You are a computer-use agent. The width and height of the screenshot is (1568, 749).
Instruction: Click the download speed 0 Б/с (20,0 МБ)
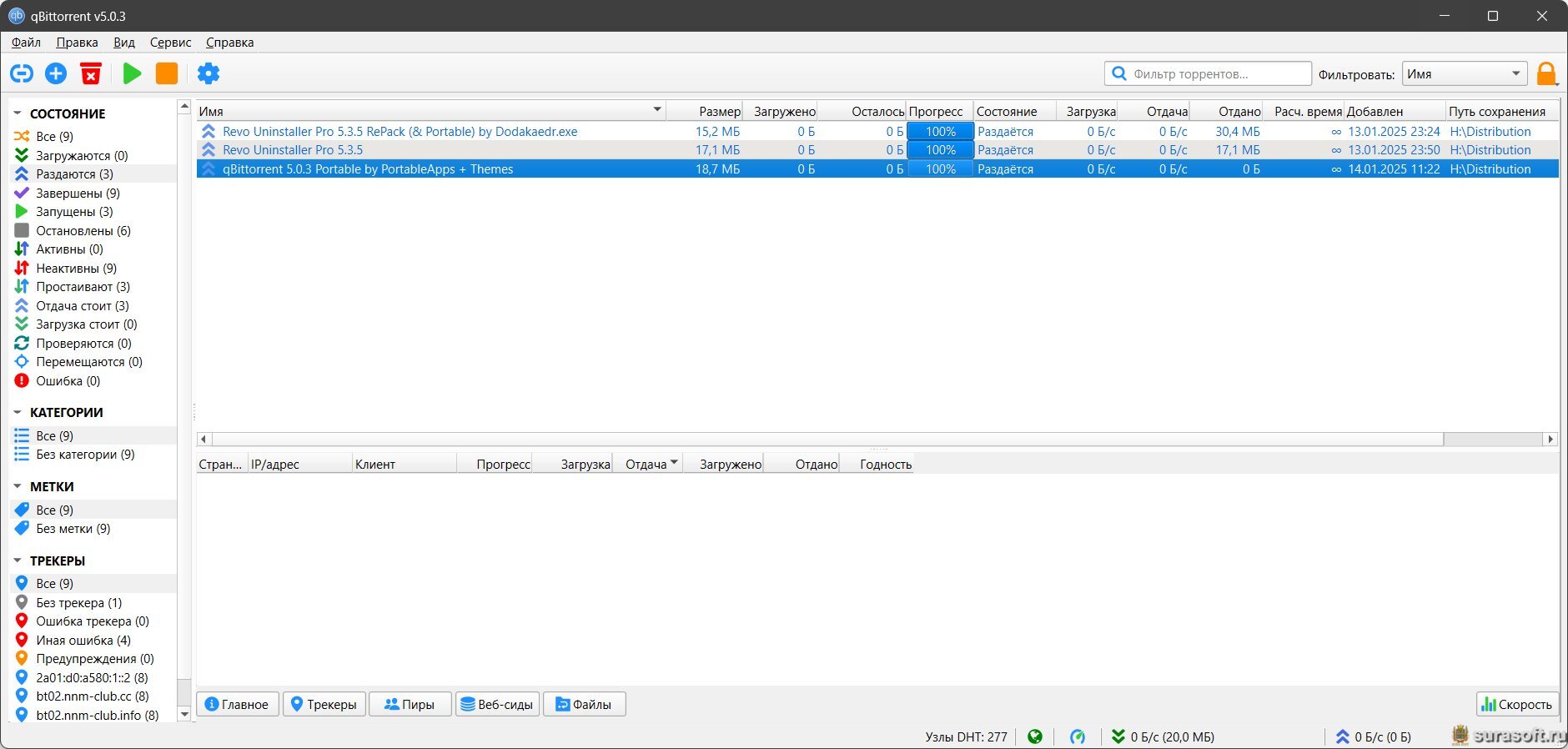(1163, 736)
